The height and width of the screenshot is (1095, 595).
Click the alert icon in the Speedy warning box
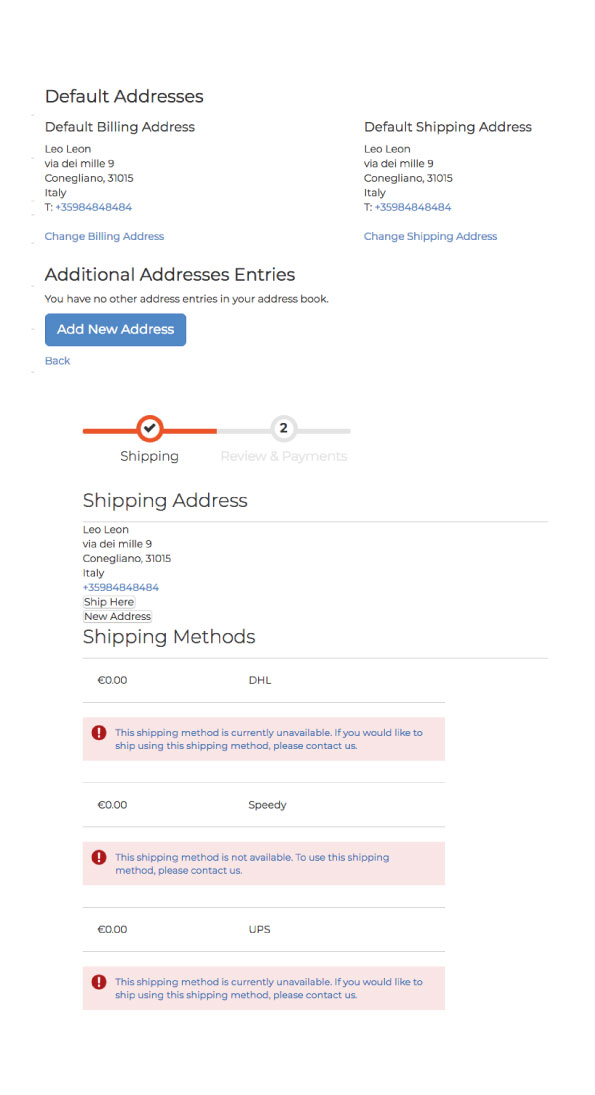coord(98,857)
